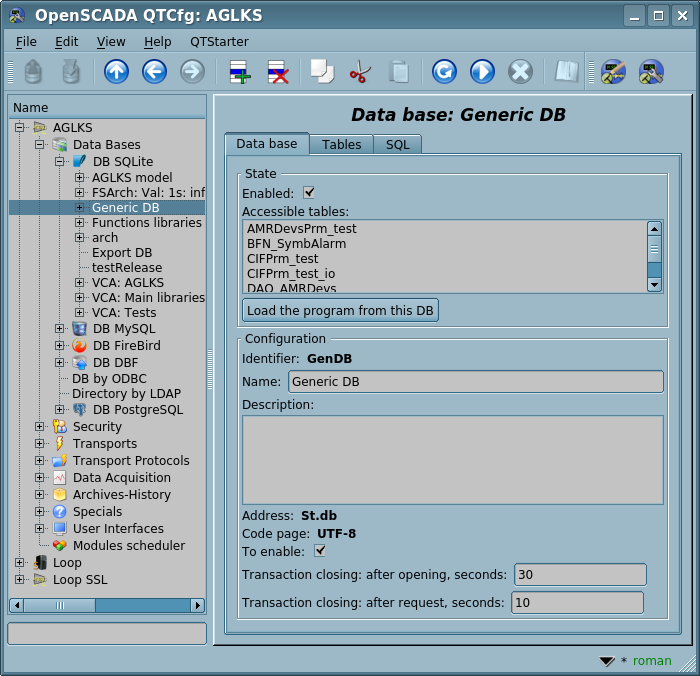Open the File menu
The width and height of the screenshot is (700, 676).
tap(26, 42)
